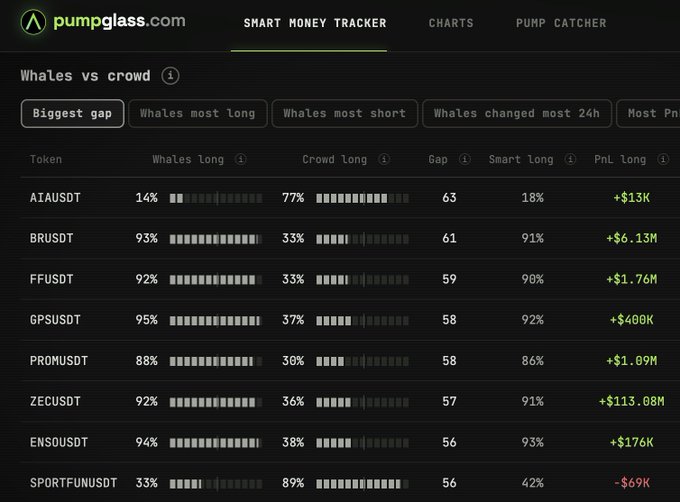
Task: Click GPSUSDT crowd long bar meter
Action: click(363, 321)
